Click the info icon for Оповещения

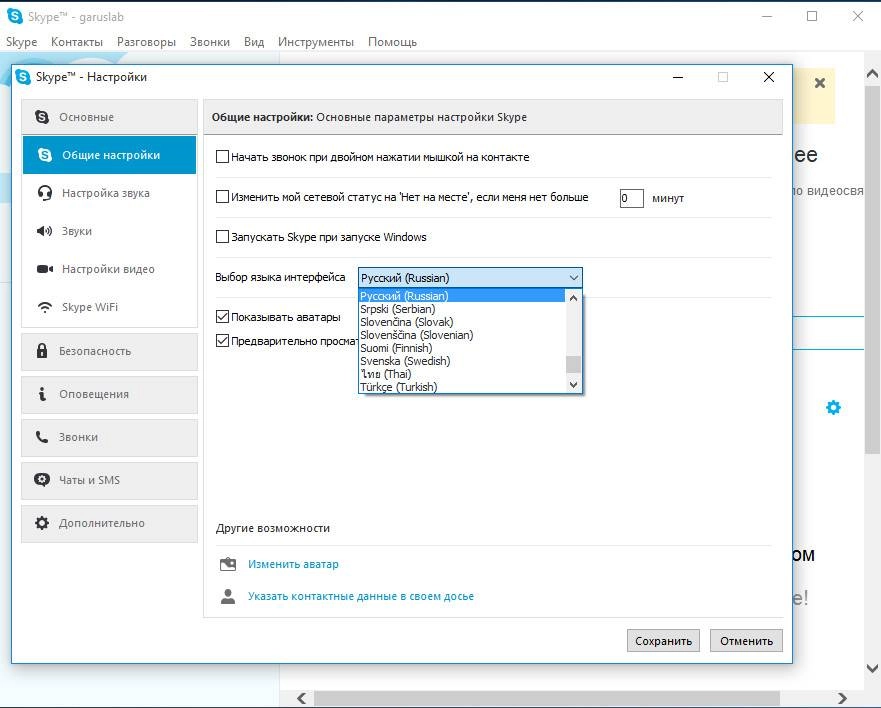(x=42, y=394)
